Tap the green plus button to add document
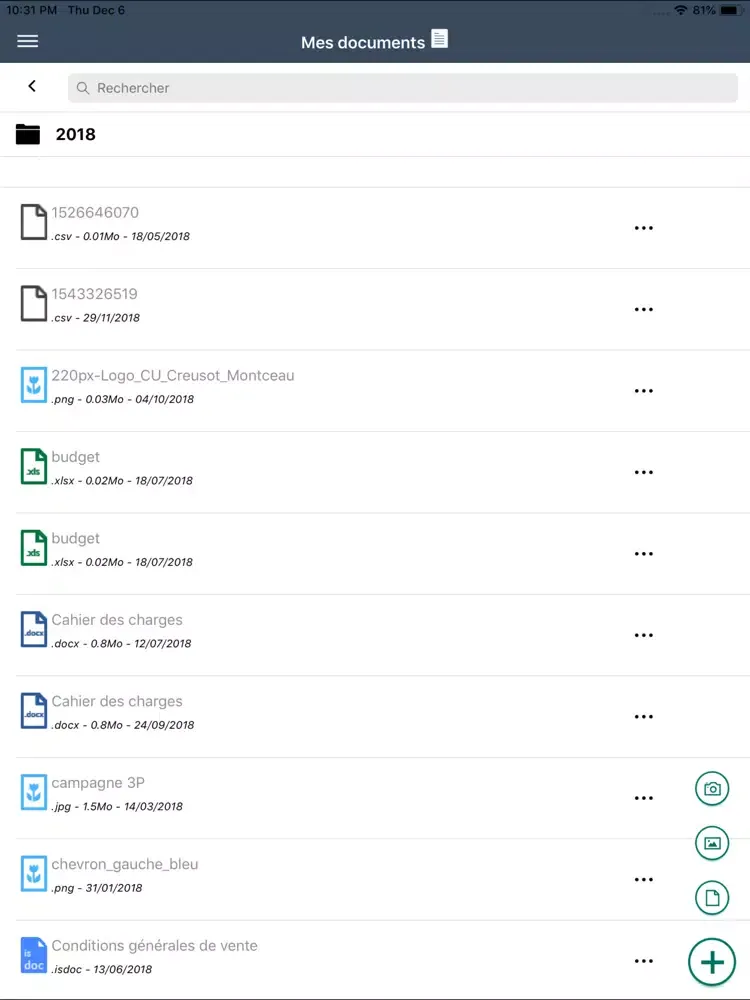 coord(711,961)
